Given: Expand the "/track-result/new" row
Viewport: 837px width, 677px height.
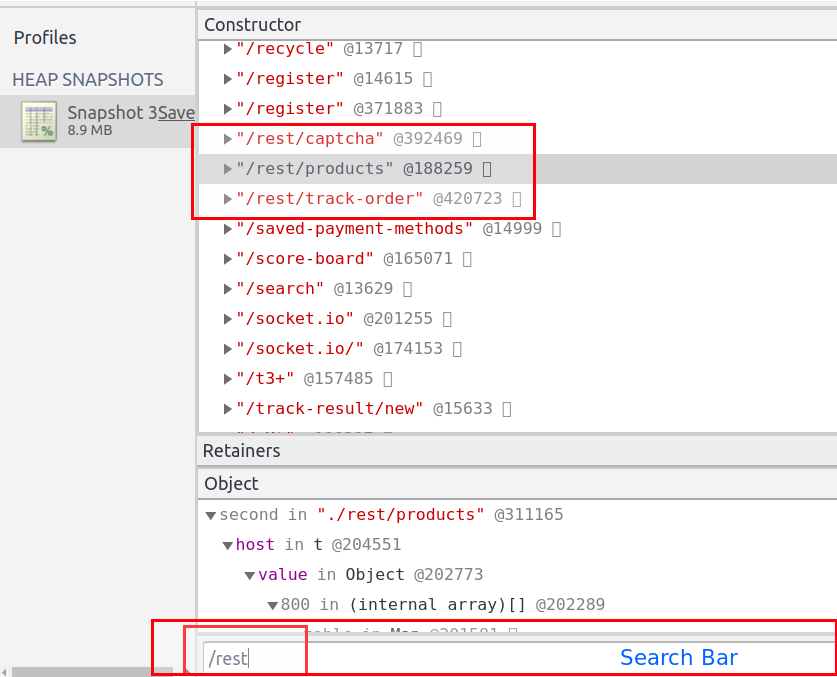Looking at the screenshot, I should point(227,409).
